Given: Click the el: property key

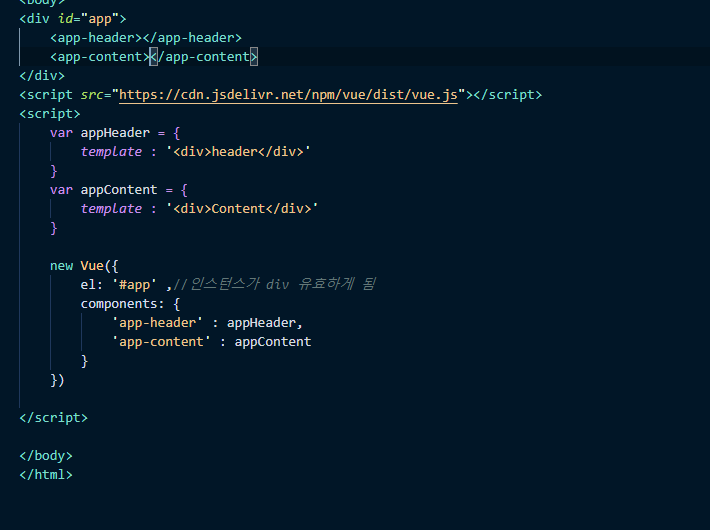Looking at the screenshot, I should [x=92, y=285].
